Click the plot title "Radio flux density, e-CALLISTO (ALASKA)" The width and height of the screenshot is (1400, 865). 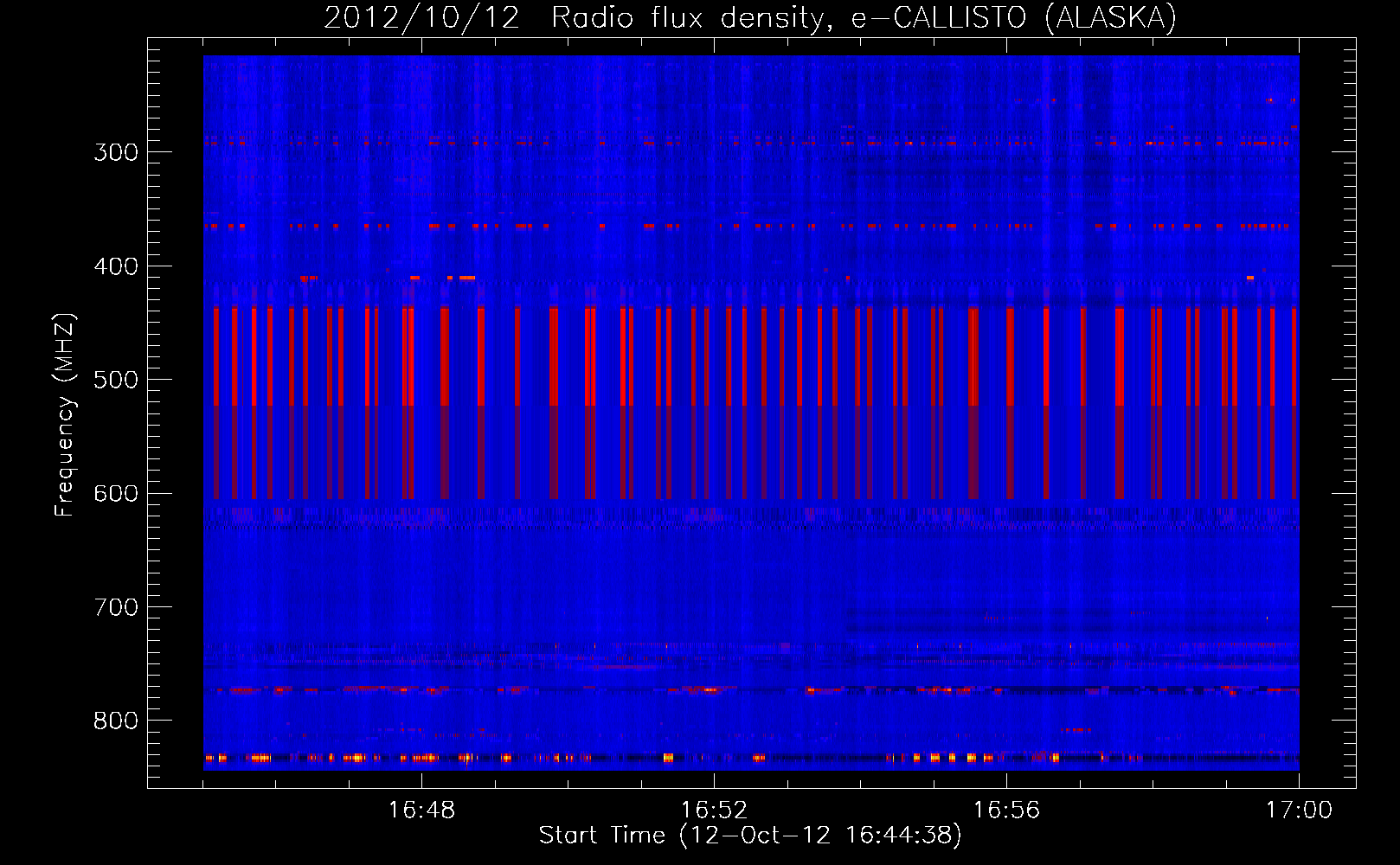point(864,17)
